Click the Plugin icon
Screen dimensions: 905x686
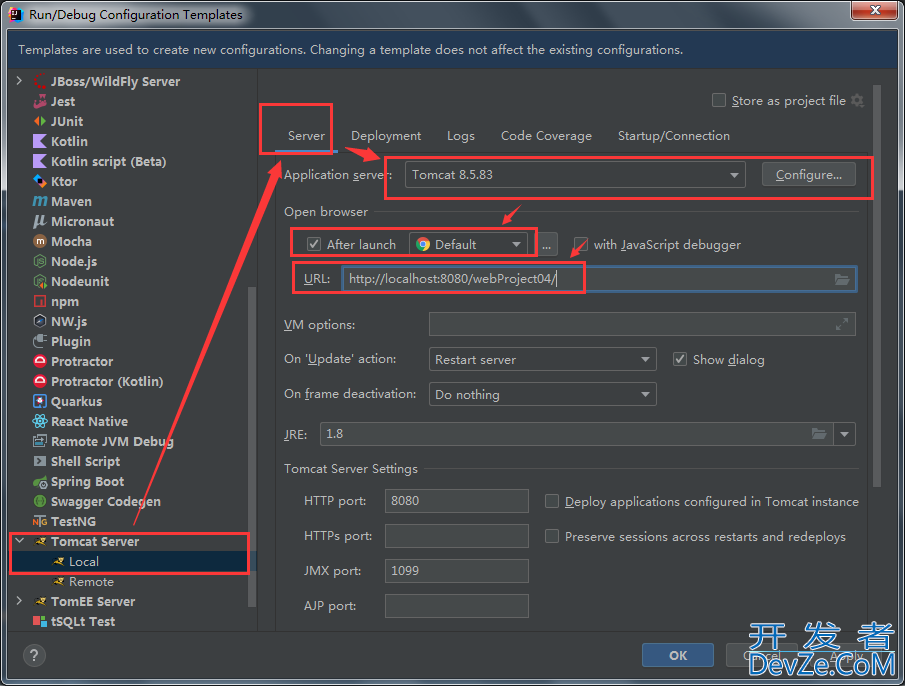coord(40,342)
